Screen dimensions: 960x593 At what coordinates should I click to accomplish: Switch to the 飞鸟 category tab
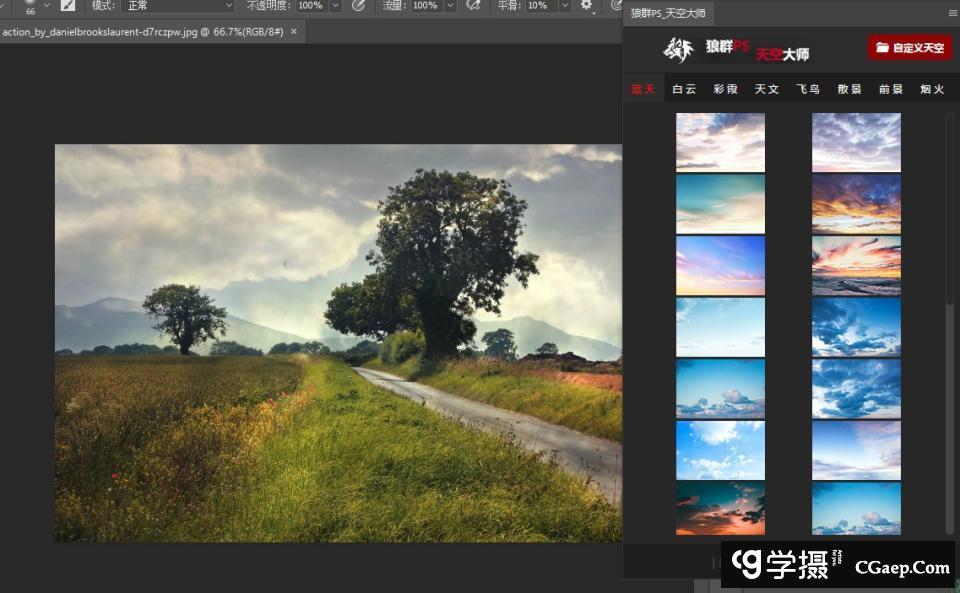(808, 89)
